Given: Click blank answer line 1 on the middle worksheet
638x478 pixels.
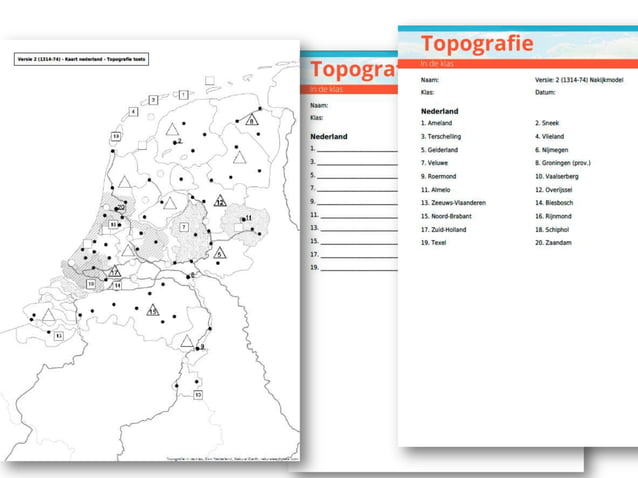Looking at the screenshot, I should [357, 151].
